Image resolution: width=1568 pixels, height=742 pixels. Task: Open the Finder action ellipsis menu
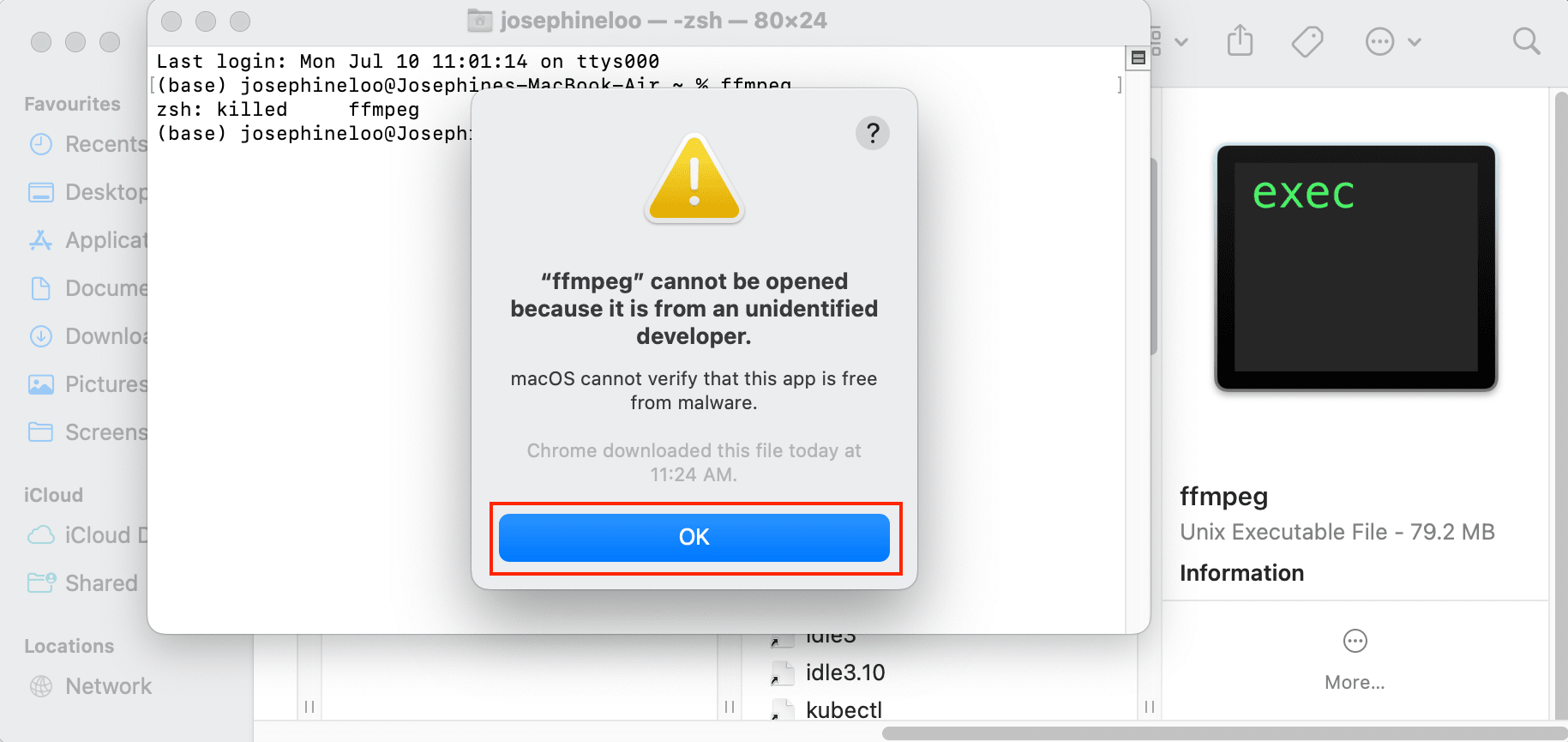[1392, 41]
